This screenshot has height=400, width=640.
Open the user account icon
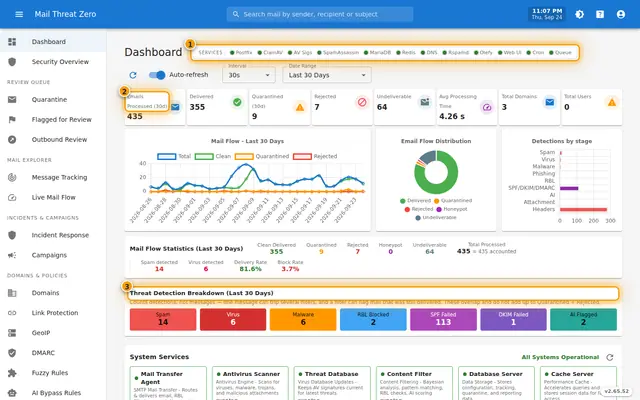(621, 14)
